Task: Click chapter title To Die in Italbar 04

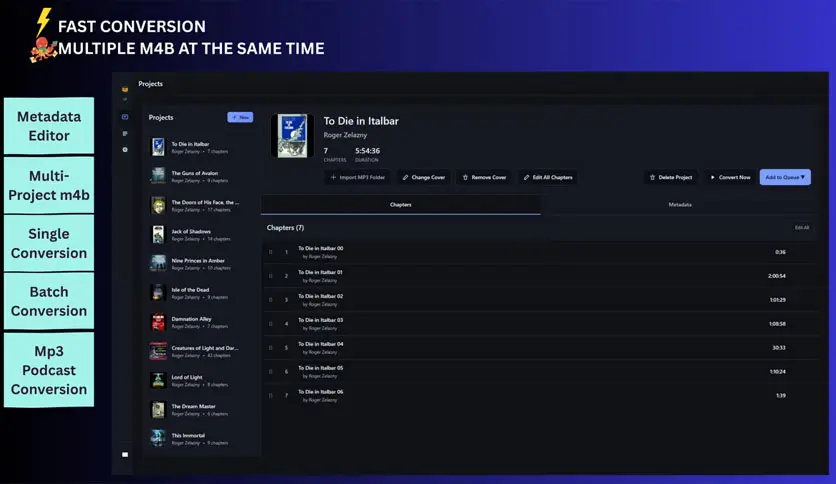Action: coord(320,344)
